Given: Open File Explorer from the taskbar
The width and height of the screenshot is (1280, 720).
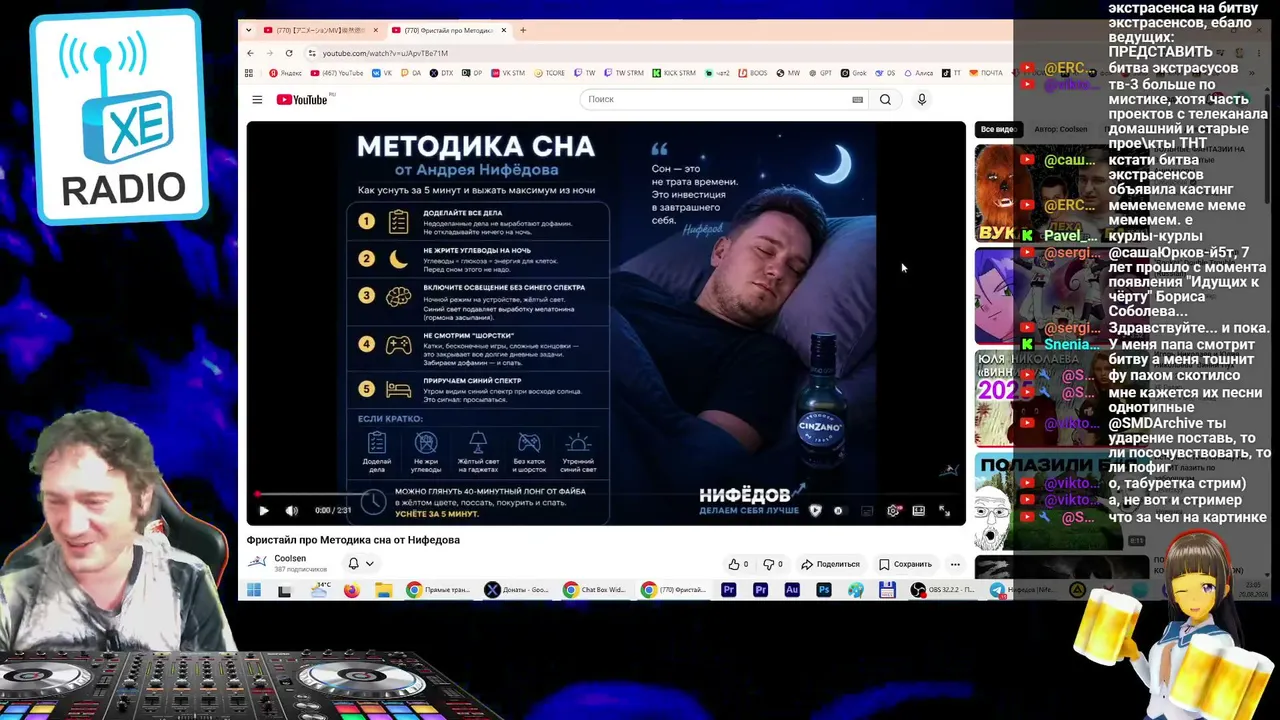Looking at the screenshot, I should coord(383,590).
